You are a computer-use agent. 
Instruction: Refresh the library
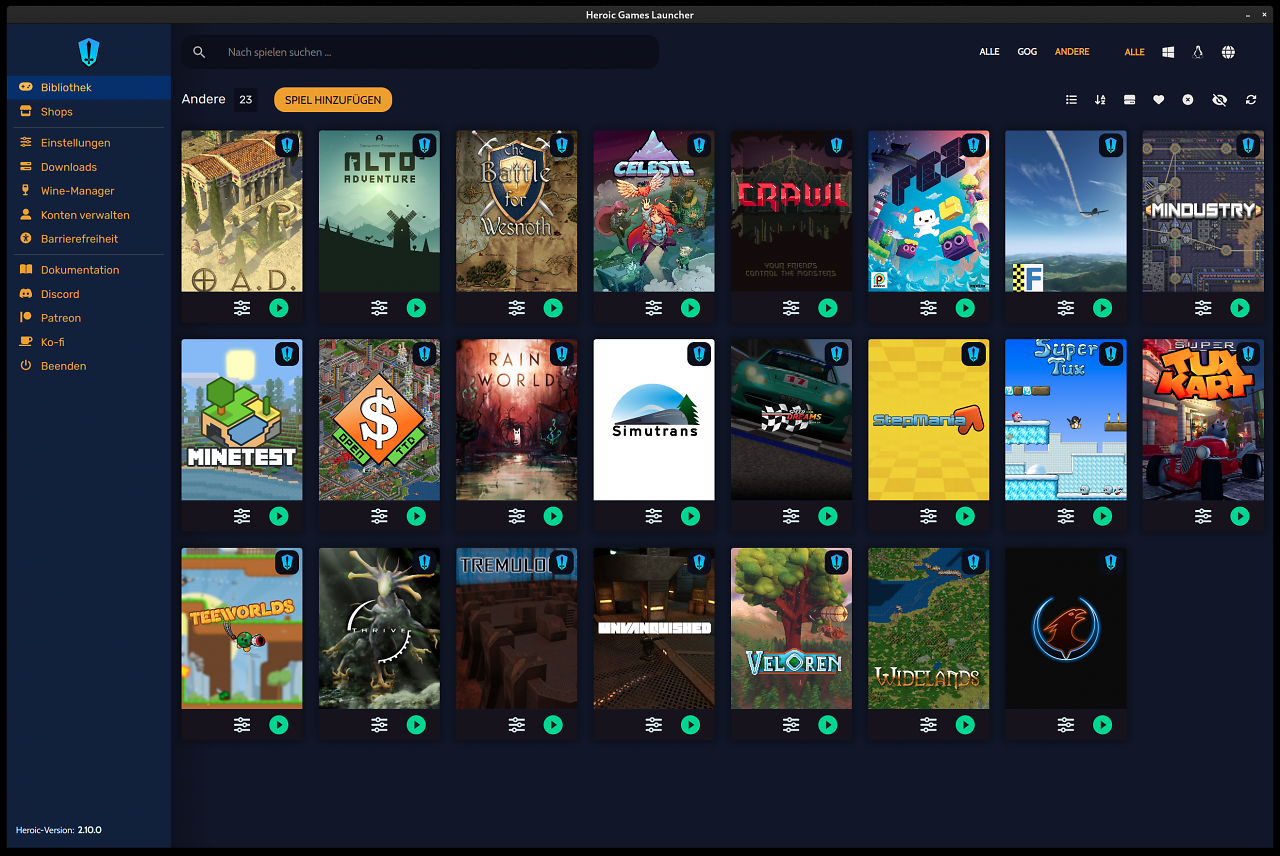click(1251, 100)
